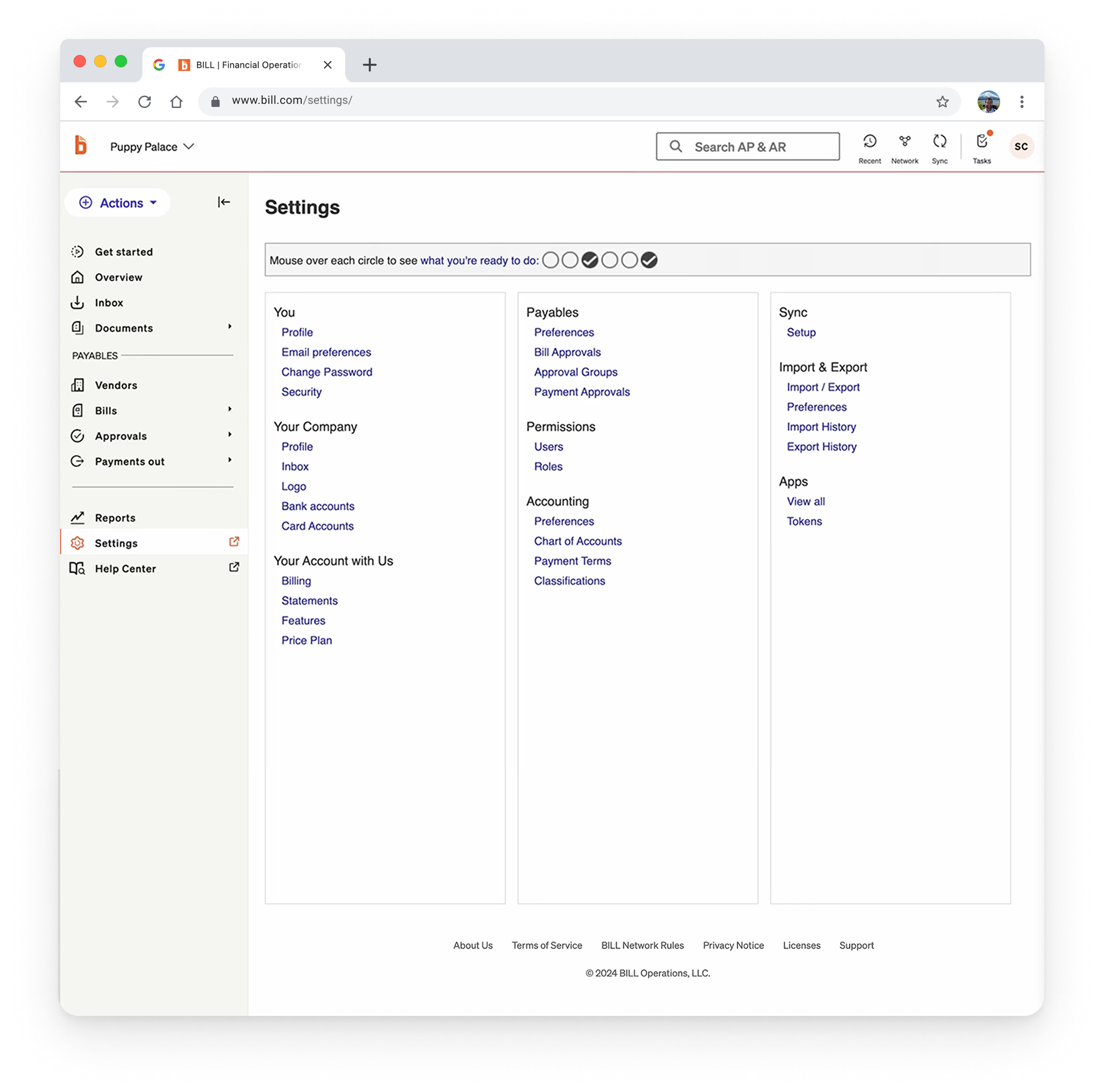The image size is (1102, 1092).
Task: Collapse the sidebar with arrow icon
Action: 224,202
